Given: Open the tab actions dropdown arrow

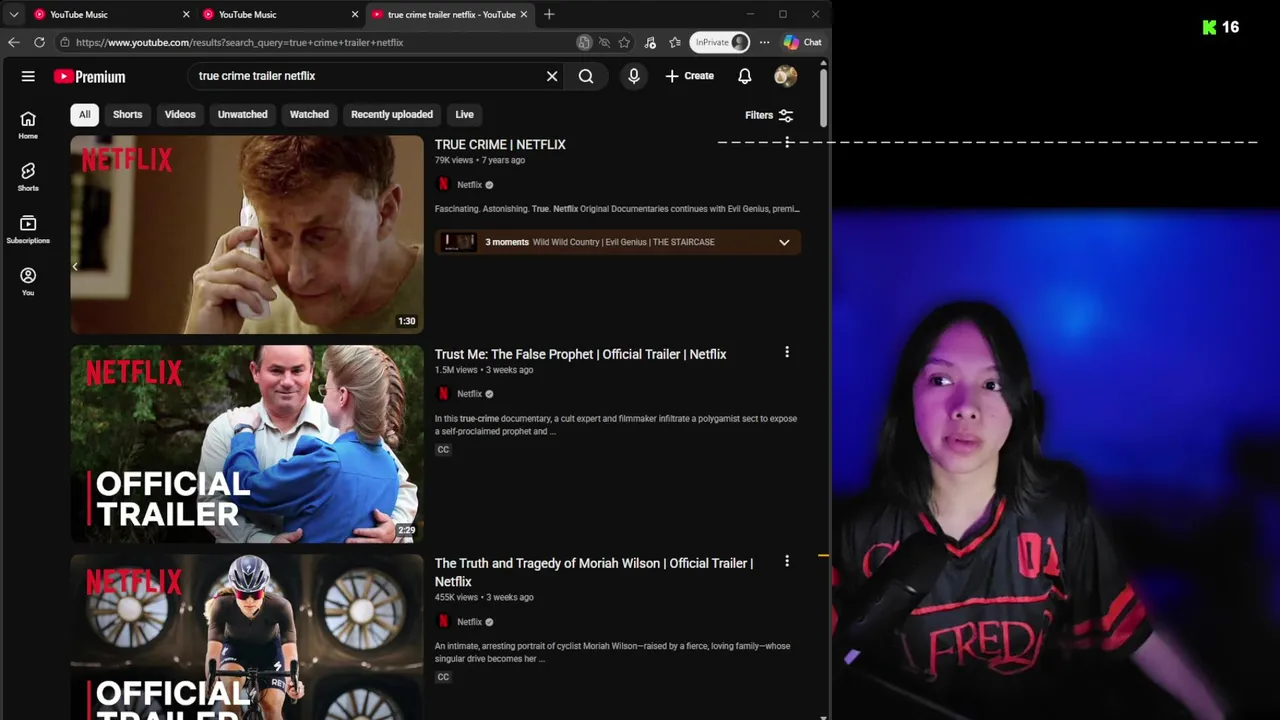Looking at the screenshot, I should (x=14, y=14).
